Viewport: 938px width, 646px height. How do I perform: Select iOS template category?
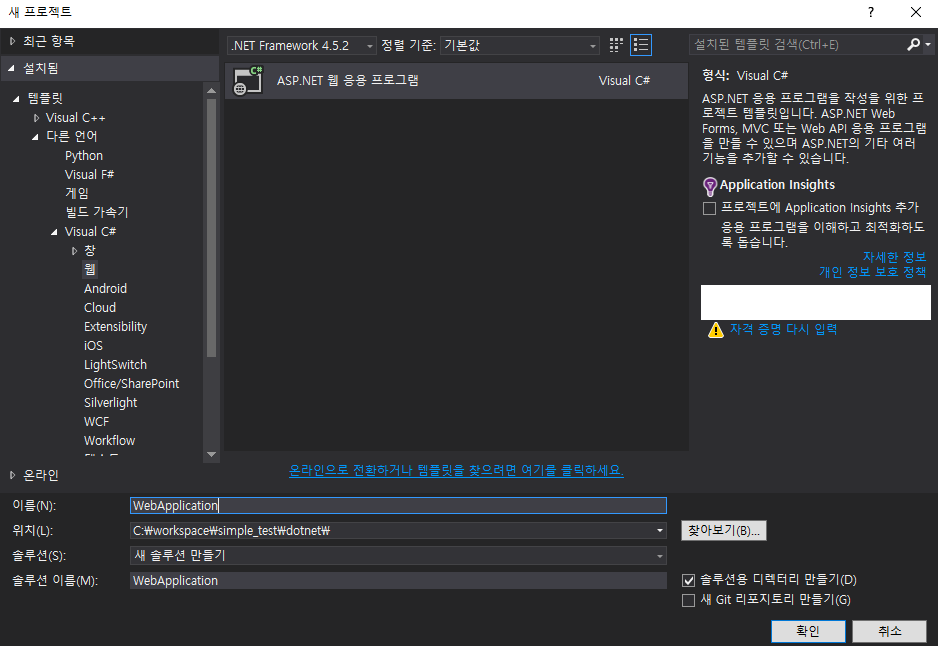tap(93, 346)
